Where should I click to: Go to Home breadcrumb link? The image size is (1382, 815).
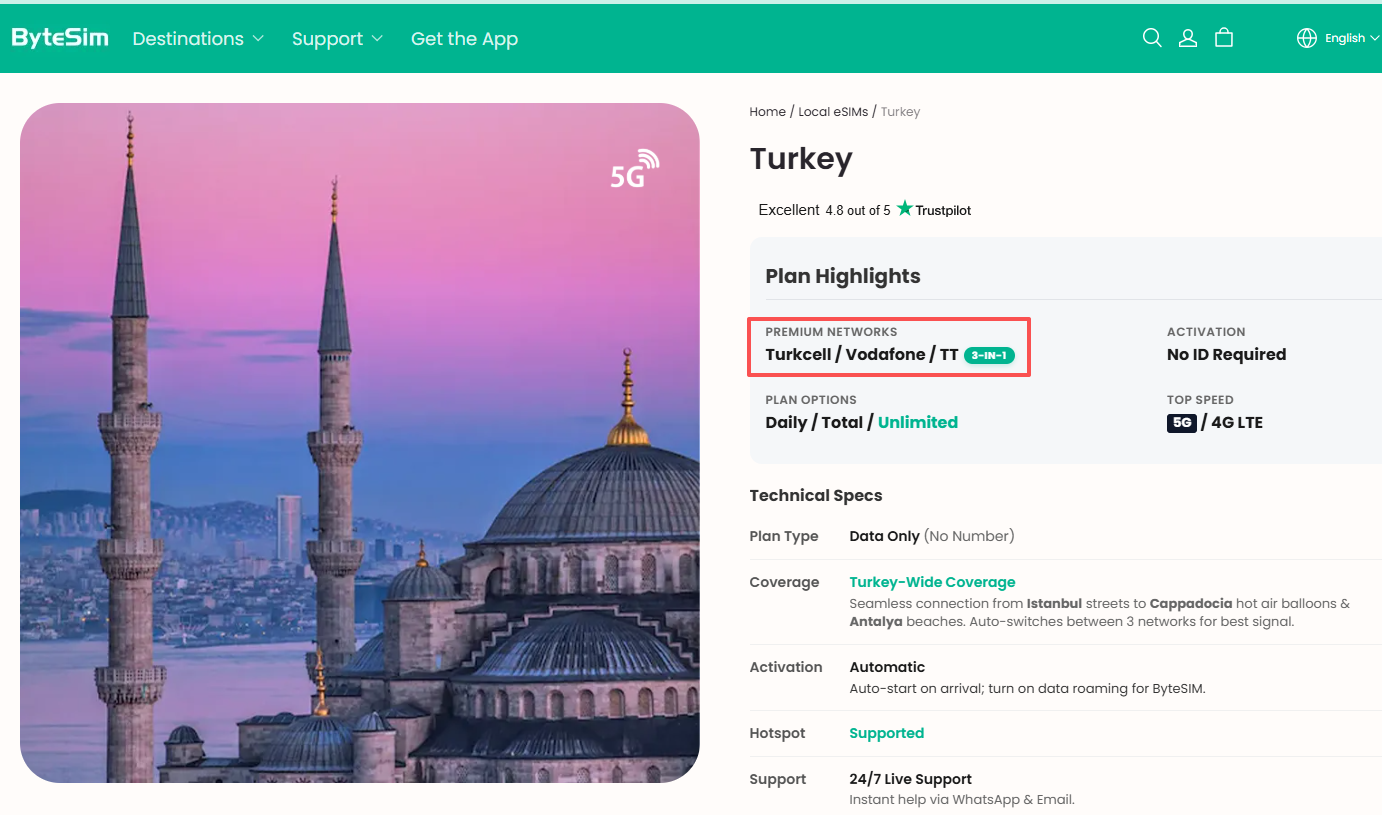tap(767, 112)
